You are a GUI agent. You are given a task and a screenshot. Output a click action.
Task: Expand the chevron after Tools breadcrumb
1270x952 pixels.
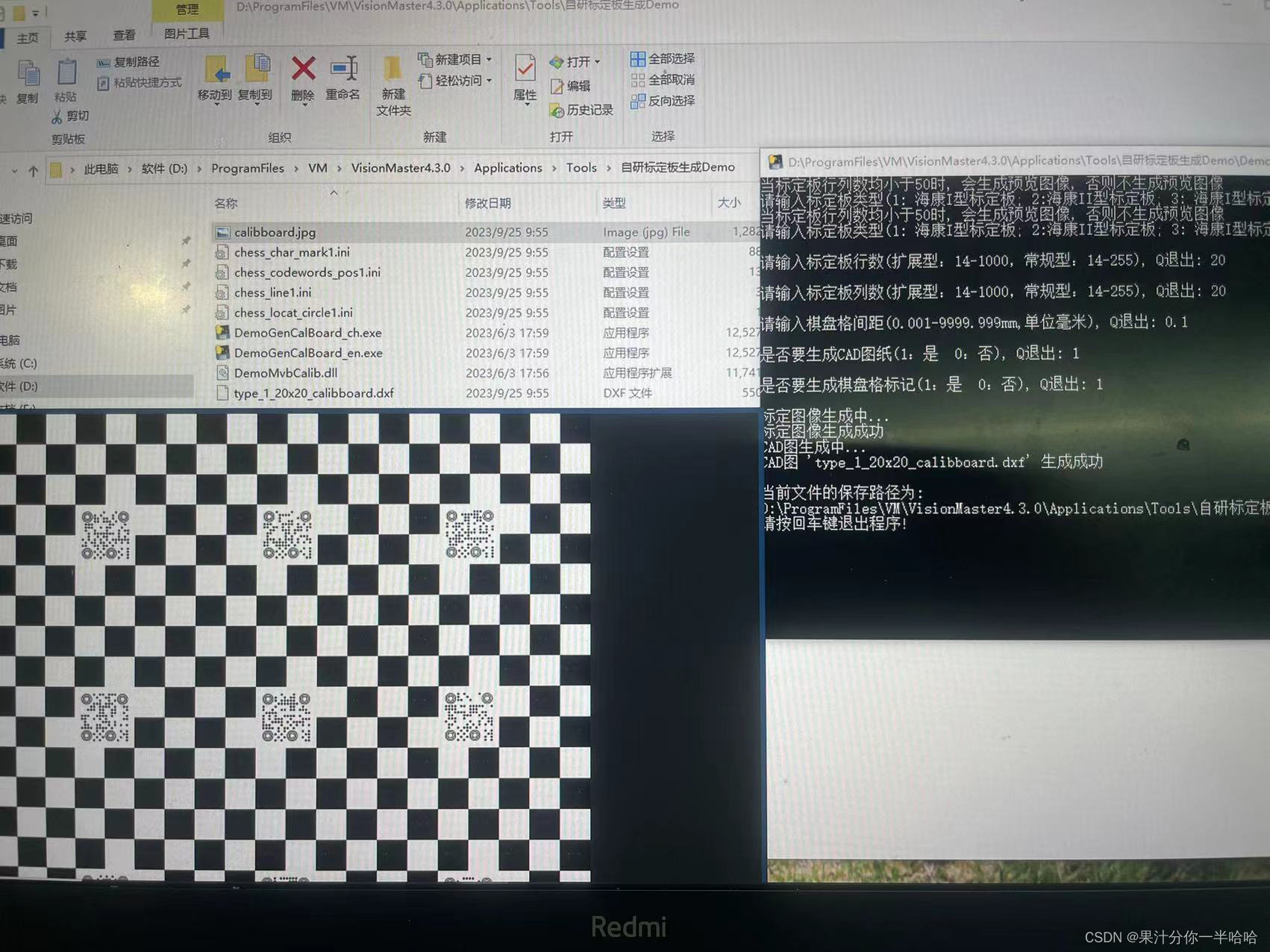click(x=609, y=168)
